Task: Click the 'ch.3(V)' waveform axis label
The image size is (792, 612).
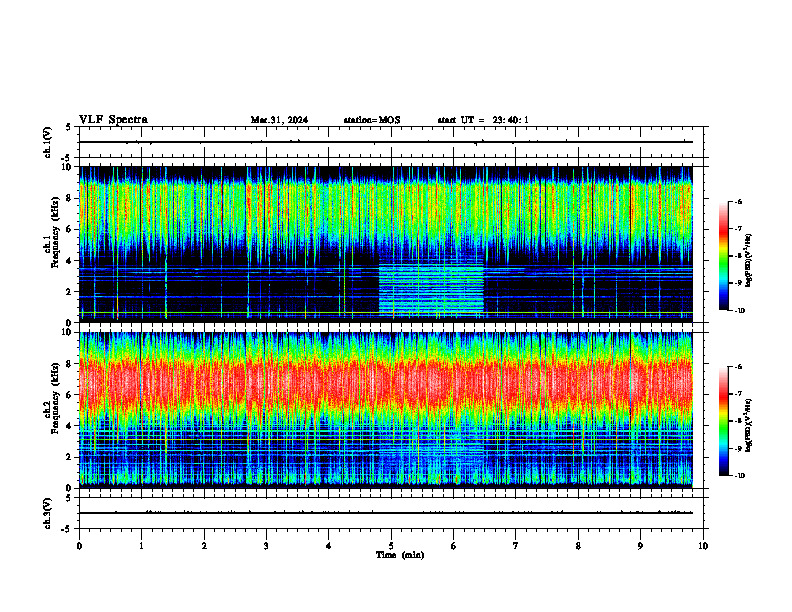Action: [x=47, y=513]
